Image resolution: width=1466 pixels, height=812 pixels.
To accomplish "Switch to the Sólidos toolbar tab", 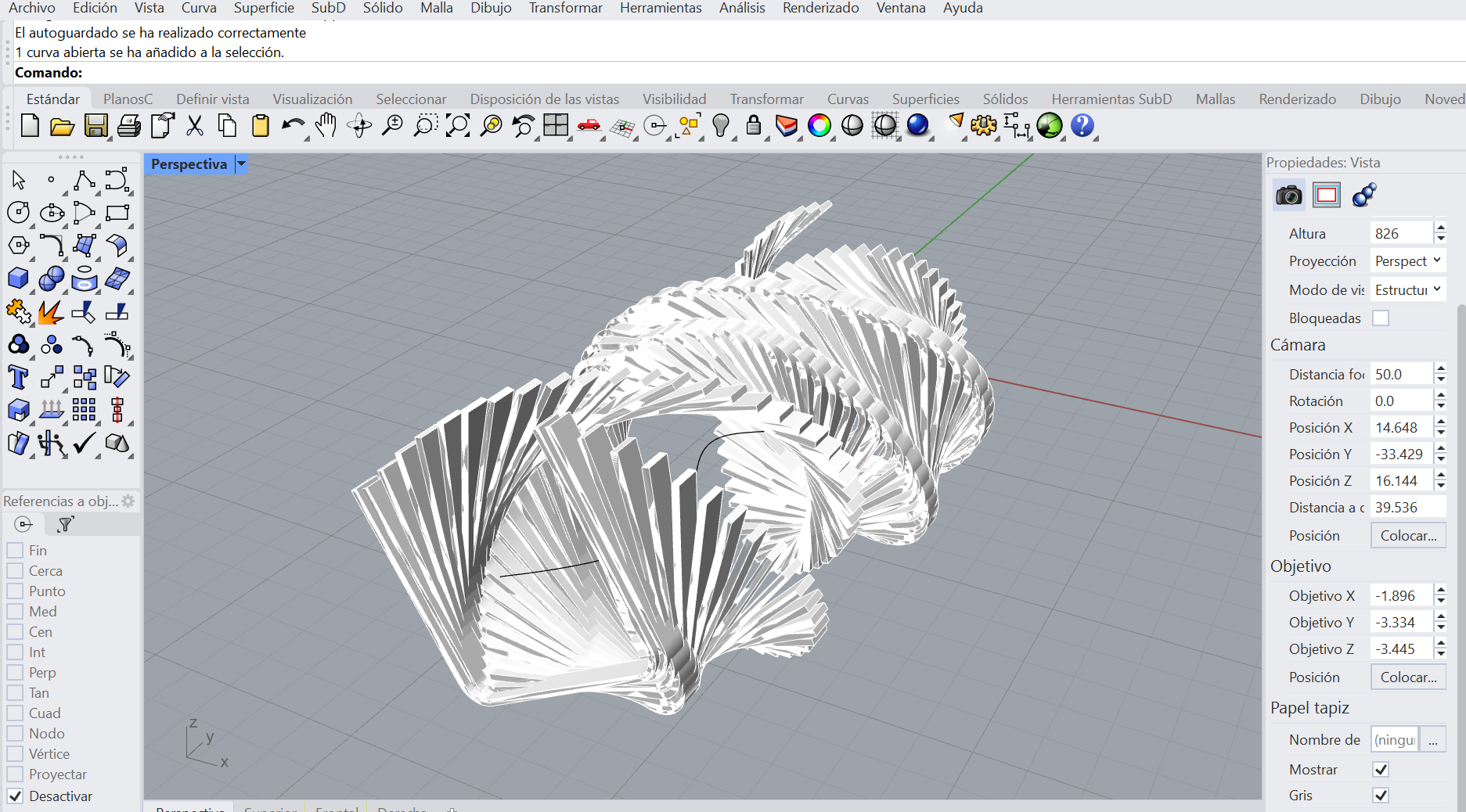I will click(x=1005, y=99).
